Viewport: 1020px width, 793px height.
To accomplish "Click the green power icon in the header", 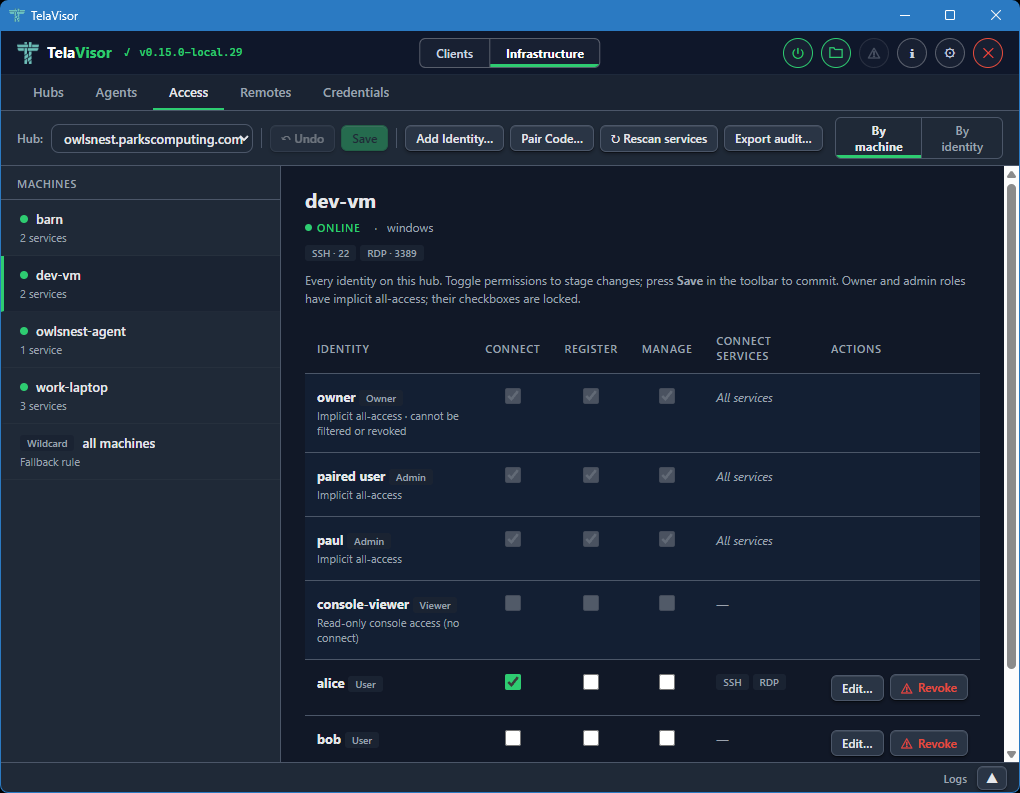I will 798,53.
